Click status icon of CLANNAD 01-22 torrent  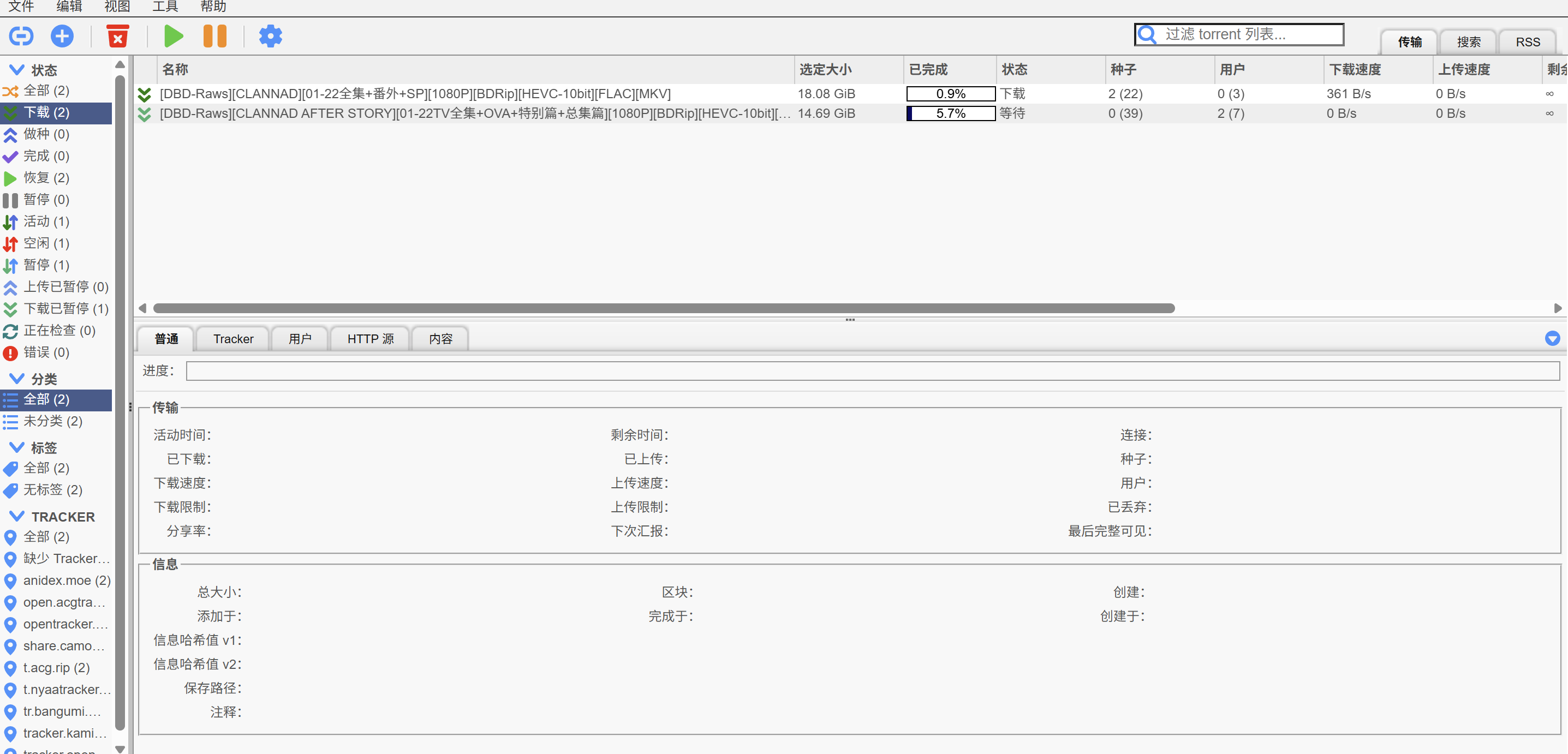144,94
